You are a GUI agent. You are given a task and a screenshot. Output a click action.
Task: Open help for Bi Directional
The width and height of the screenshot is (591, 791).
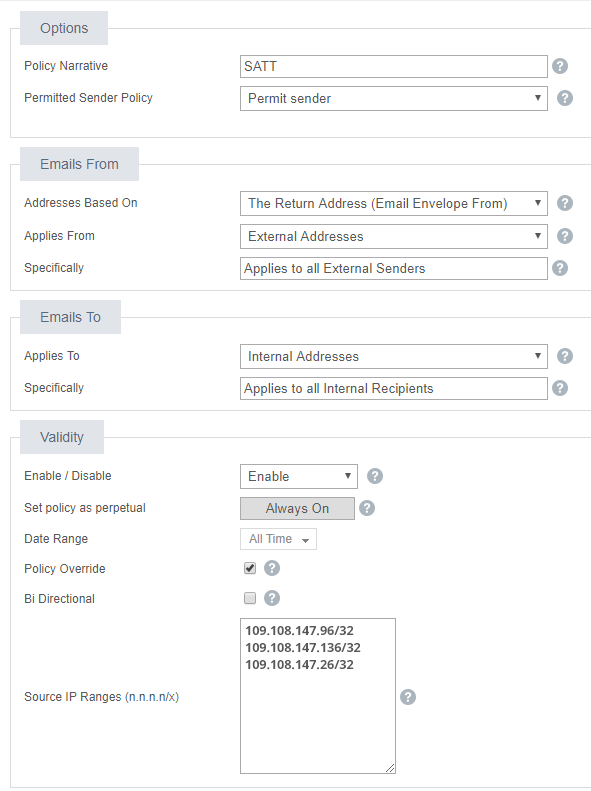point(272,598)
